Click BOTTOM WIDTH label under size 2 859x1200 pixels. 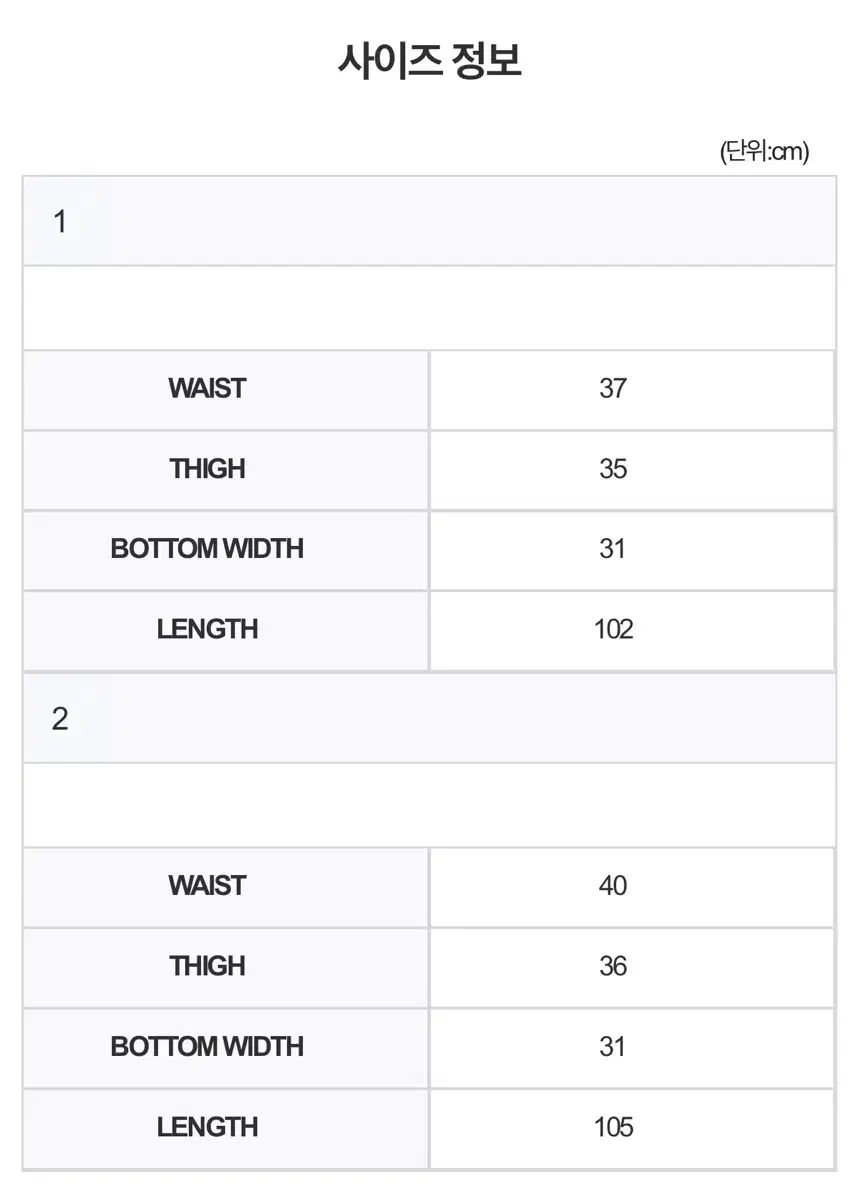207,1047
